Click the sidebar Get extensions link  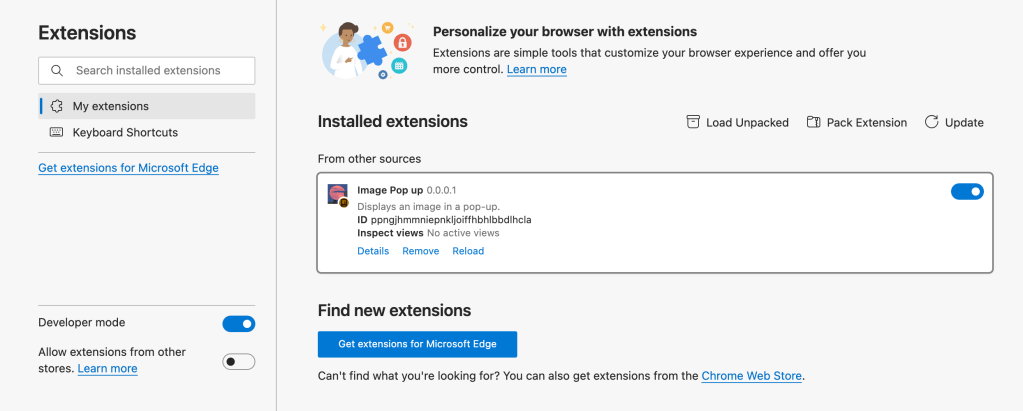click(128, 168)
